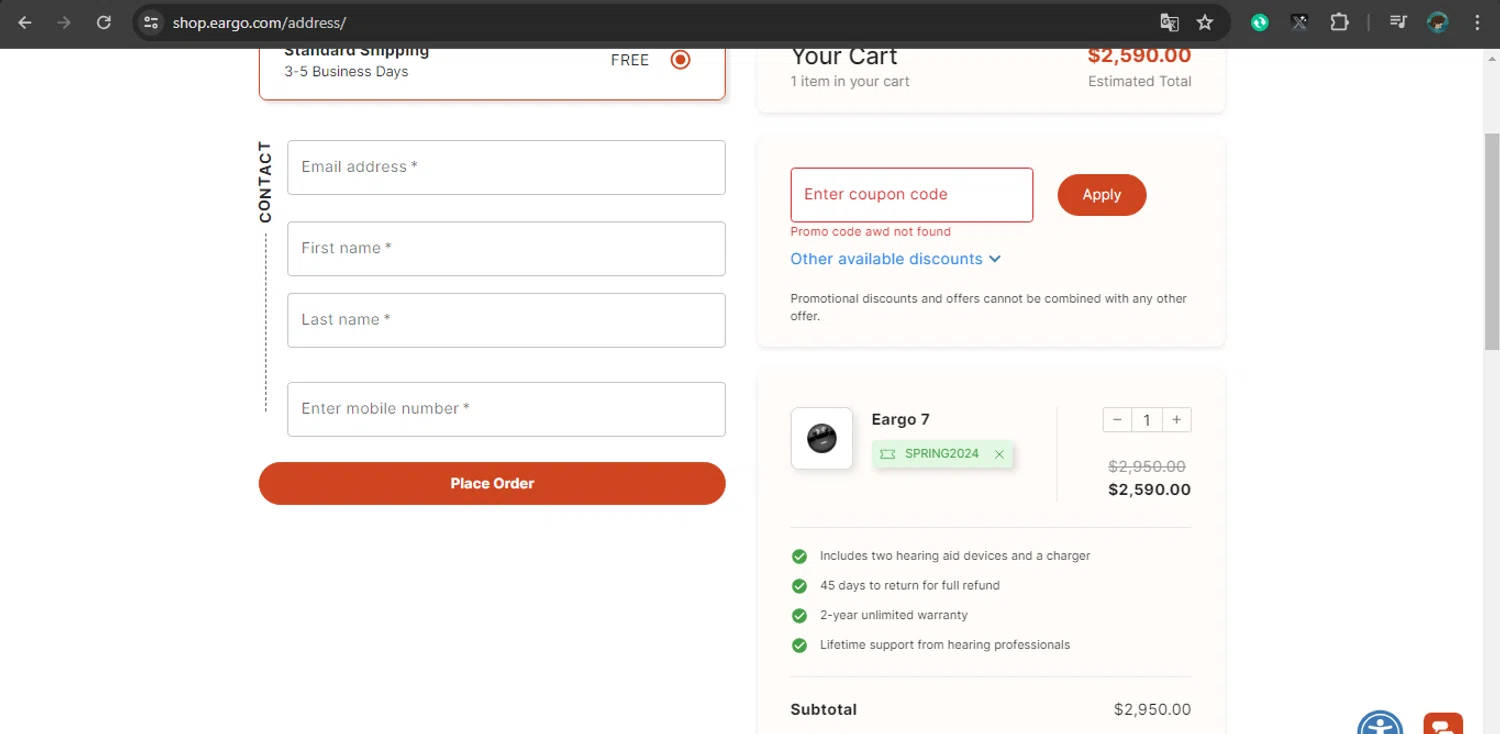1500x734 pixels.
Task: Open the accessibility widget icon
Action: [x=1380, y=724]
